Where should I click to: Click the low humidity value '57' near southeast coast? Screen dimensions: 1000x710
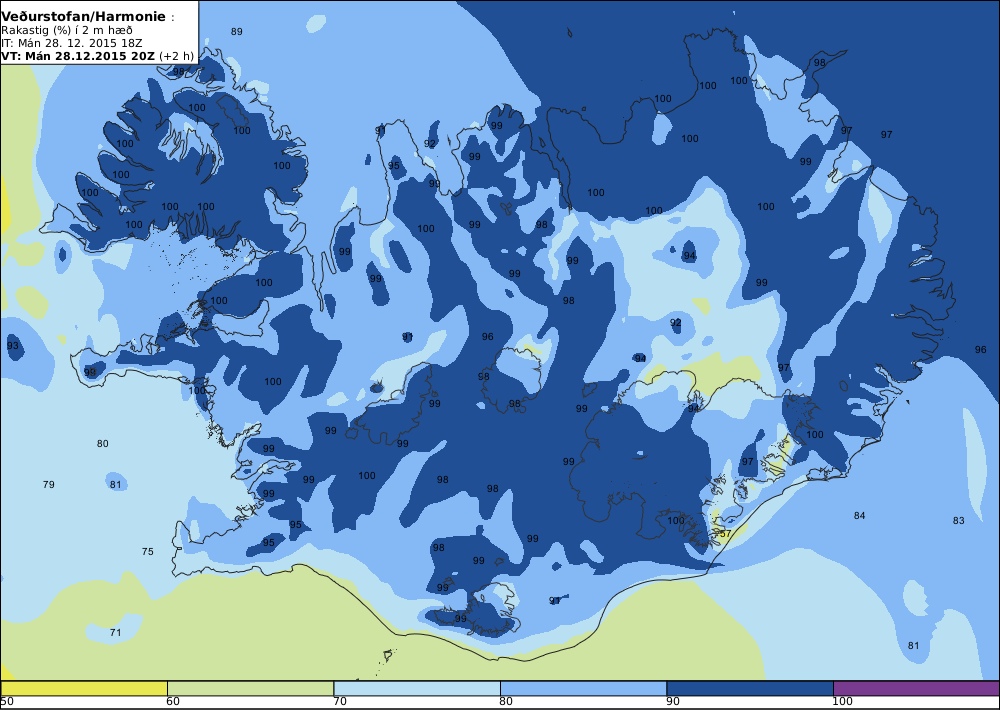(x=725, y=533)
